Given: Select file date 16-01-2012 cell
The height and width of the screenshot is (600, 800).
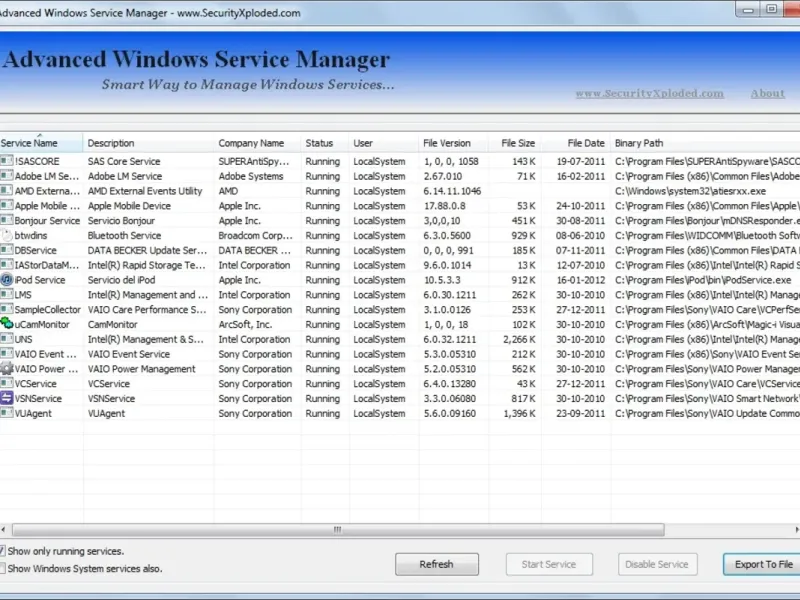Looking at the screenshot, I should click(581, 280).
